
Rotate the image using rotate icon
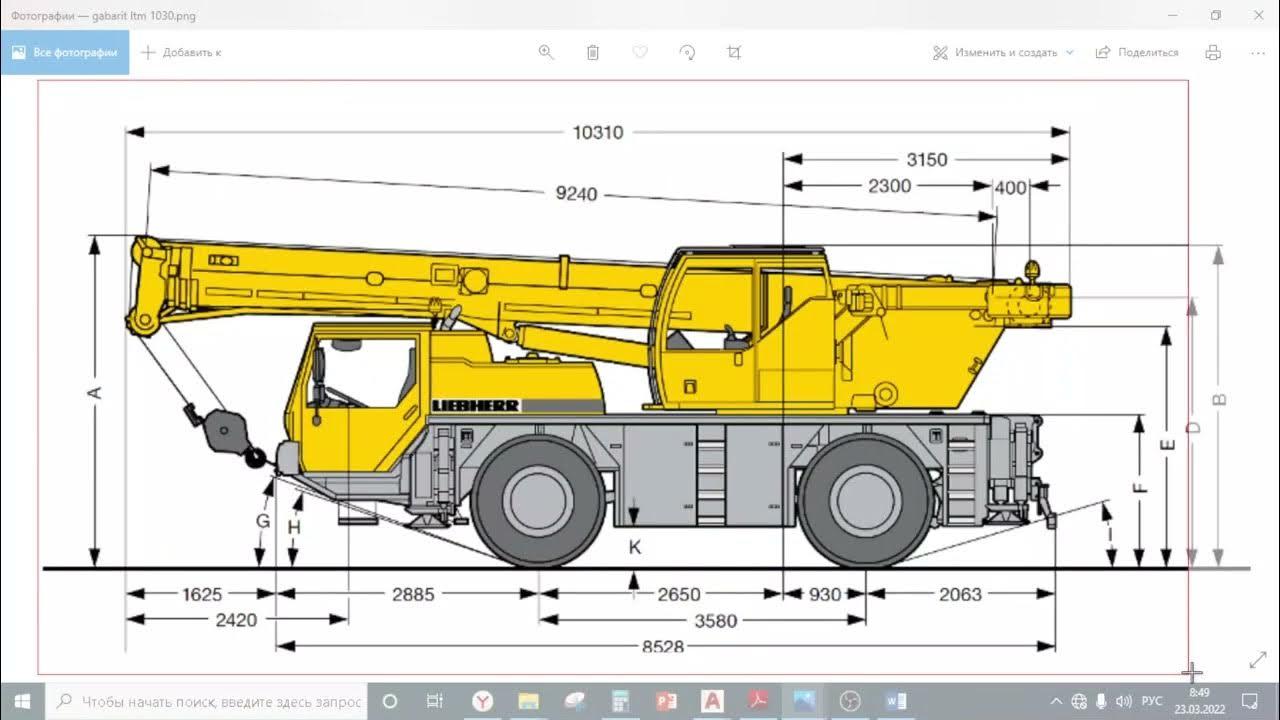pos(687,52)
